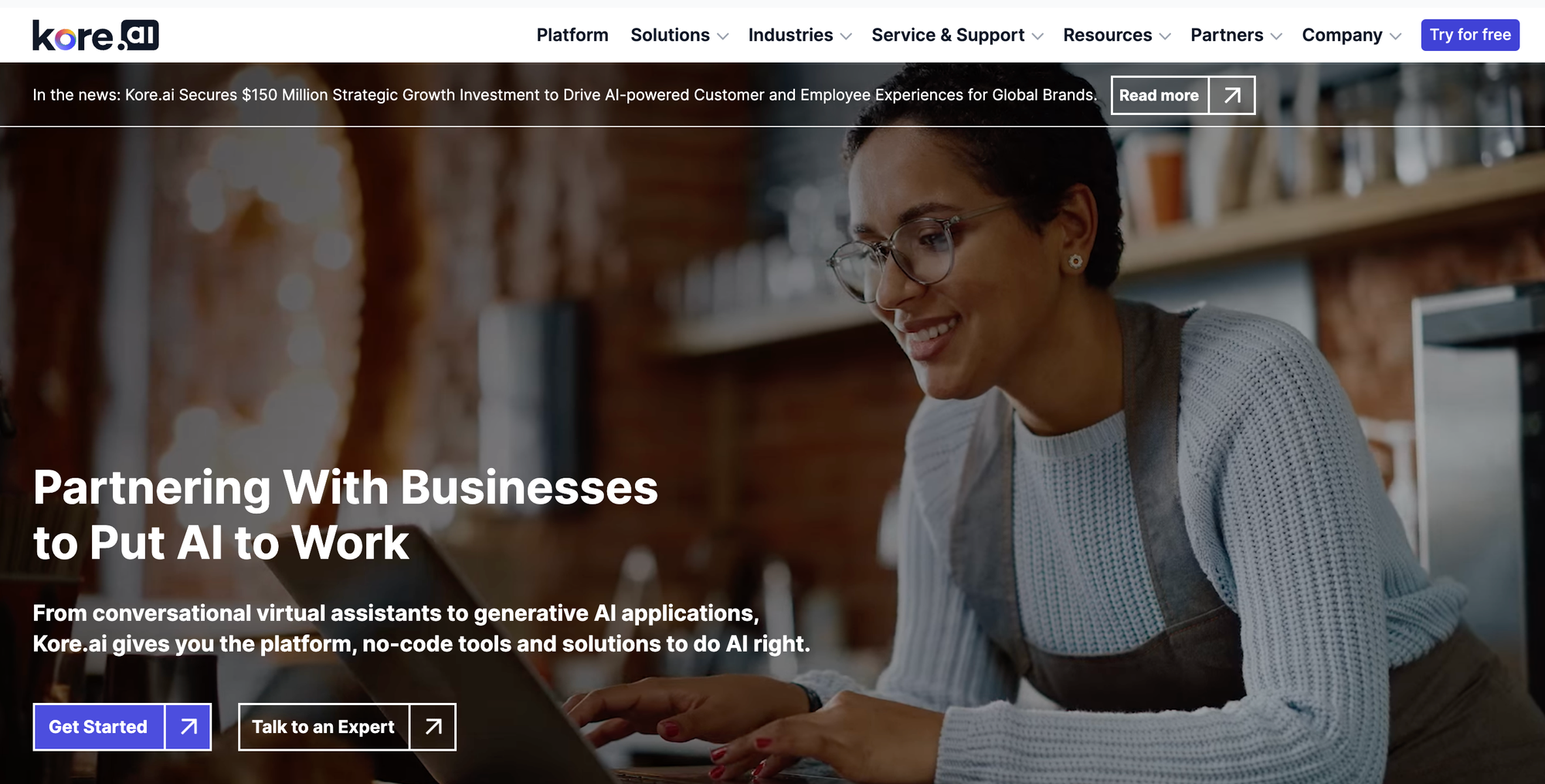Viewport: 1545px width, 784px height.
Task: Open the Resources dropdown menu
Action: pyautogui.click(x=1117, y=36)
